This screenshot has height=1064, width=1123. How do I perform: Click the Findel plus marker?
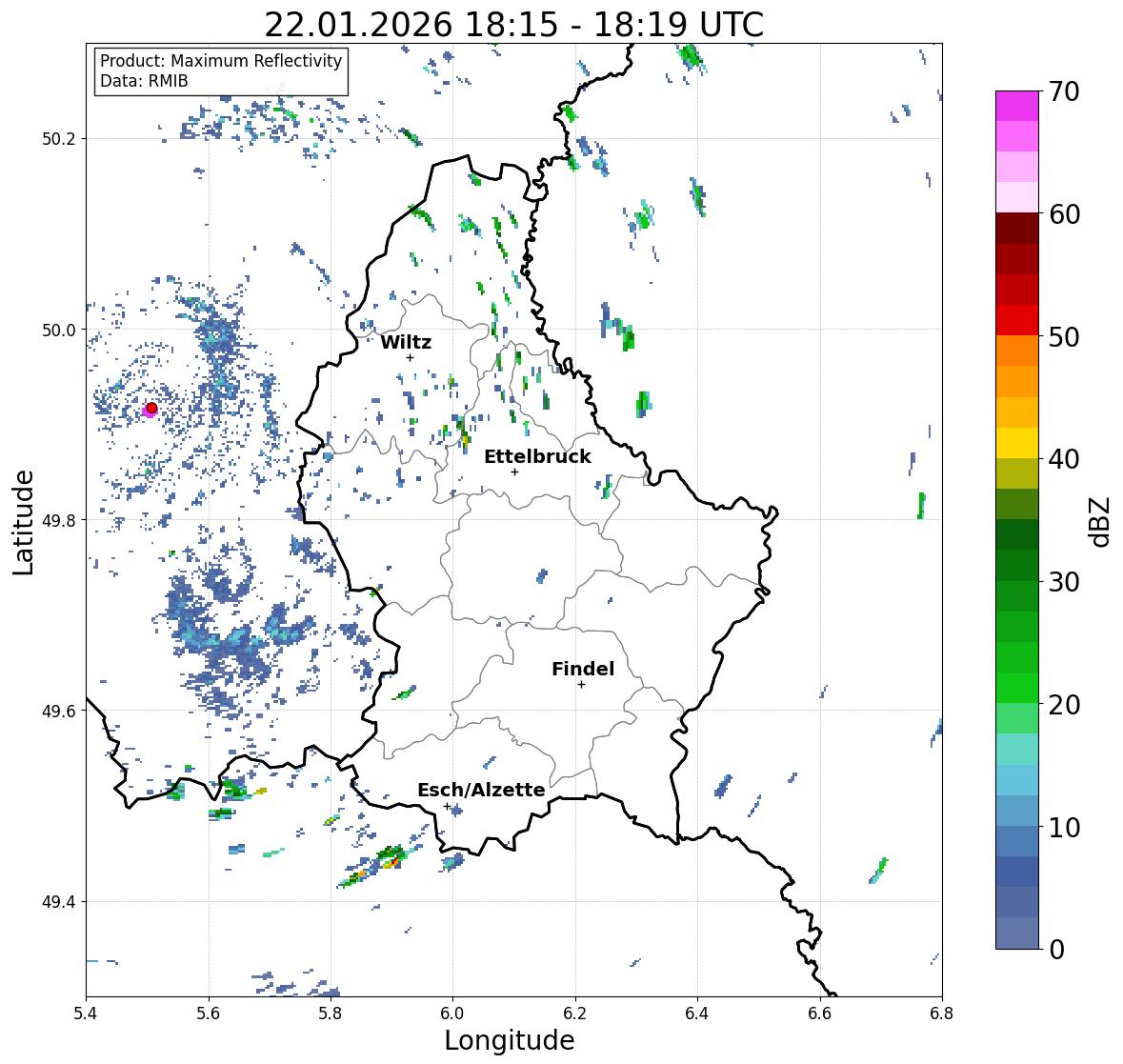coord(582,685)
